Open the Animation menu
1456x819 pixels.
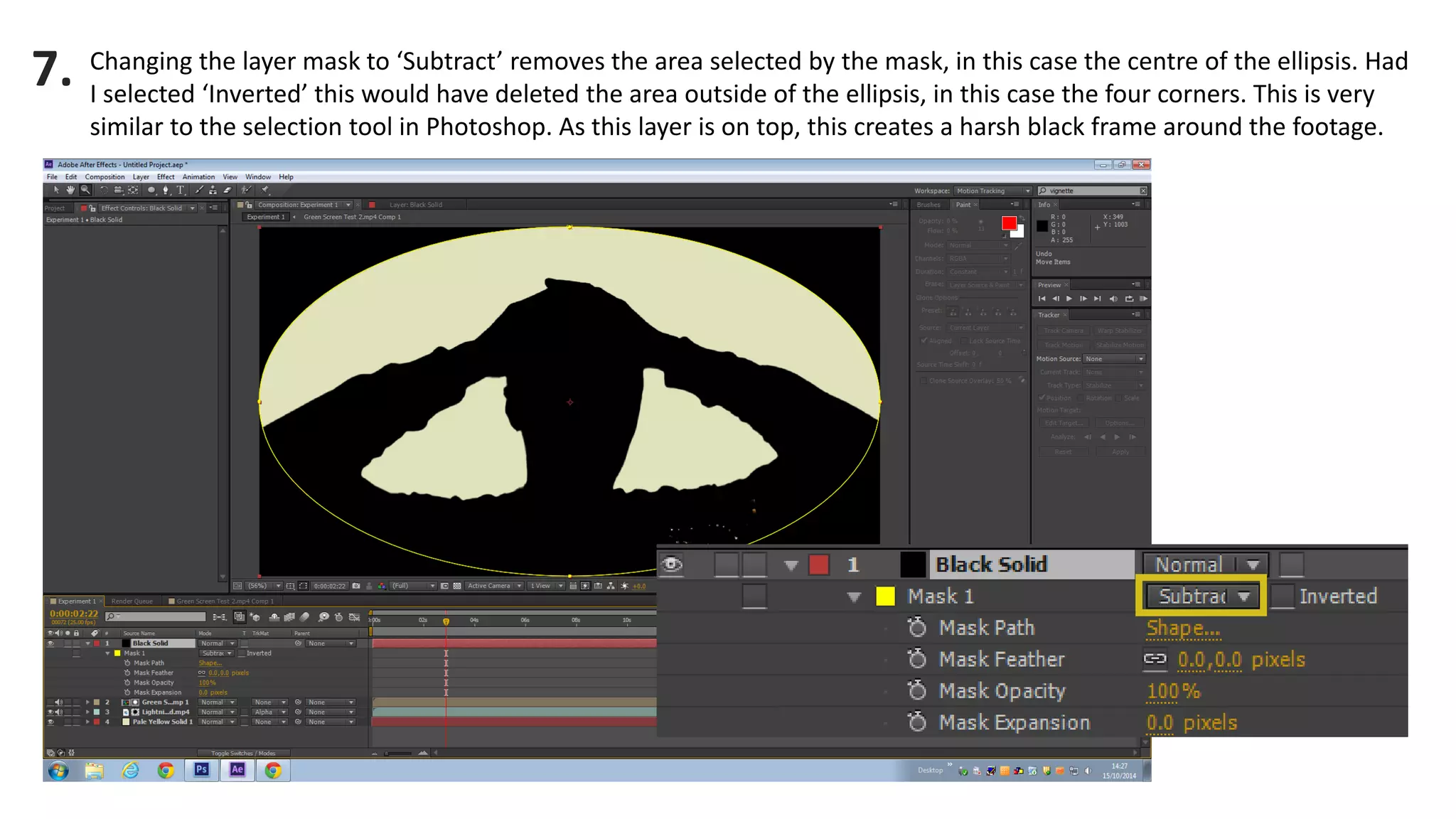point(198,177)
